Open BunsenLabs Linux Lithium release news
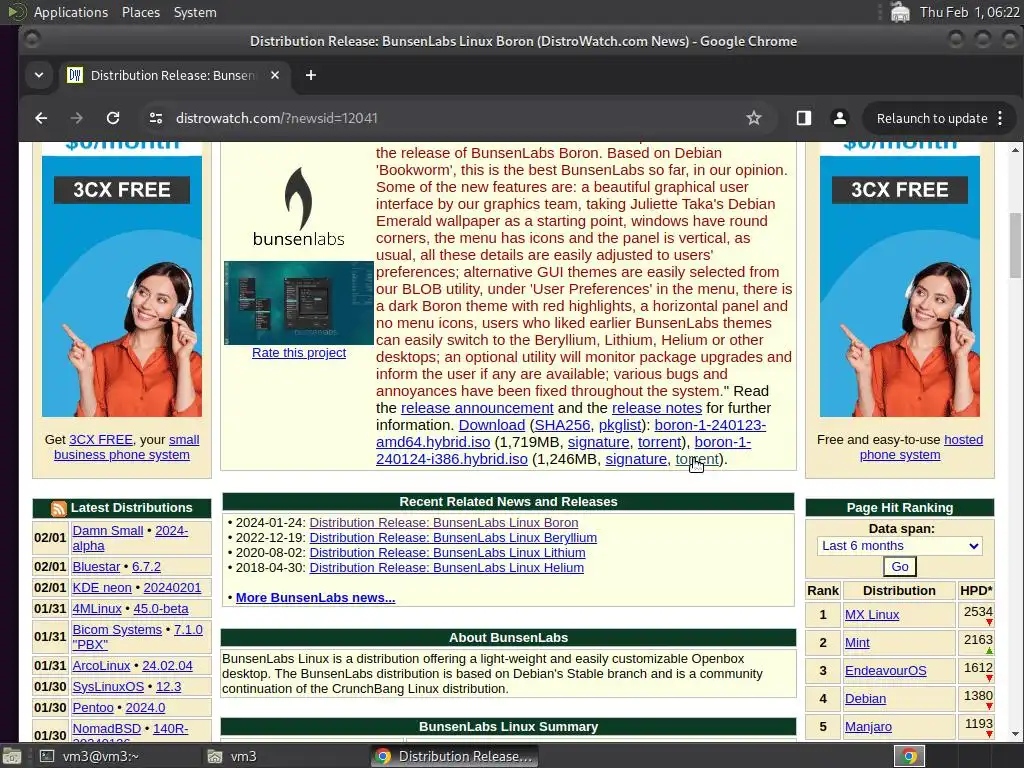The height and width of the screenshot is (768, 1024). click(x=447, y=552)
